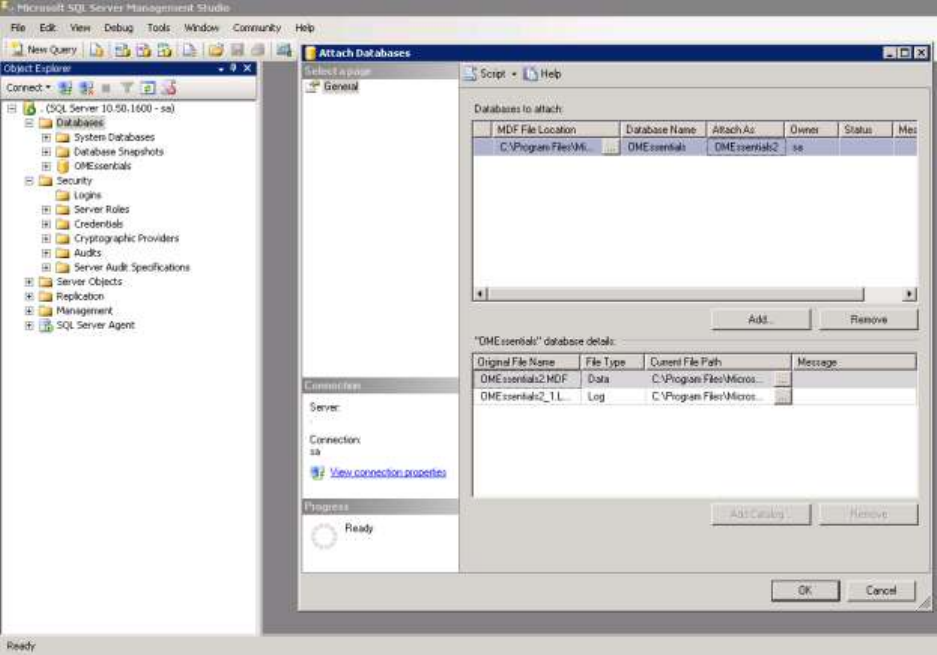Click the databases grid horizontal scrollbar thumb
Screen dimensions: 937x655
coord(676,294)
